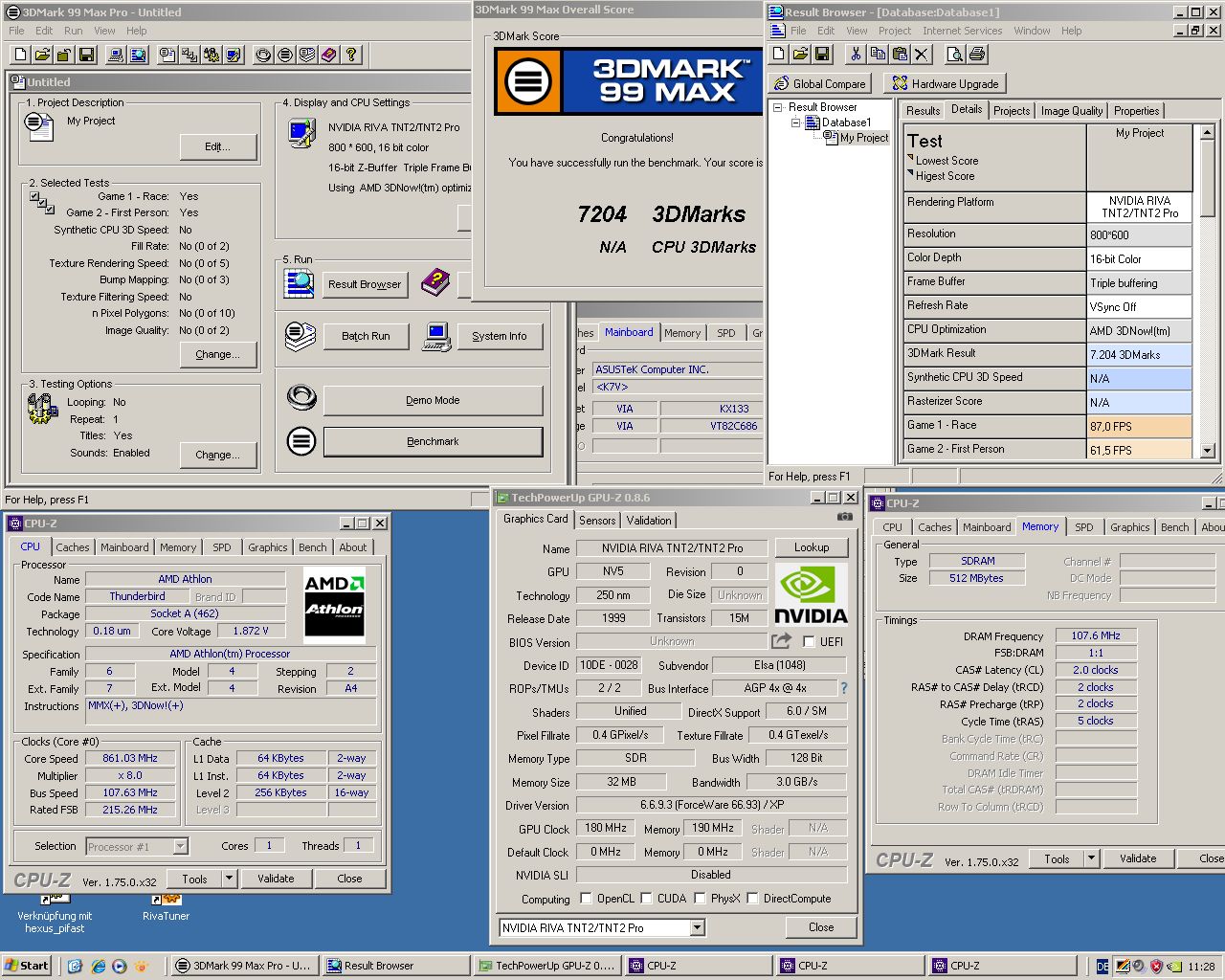Screen dimensions: 1225x980
Task: Switch to Sensors tab in GPU-Z
Action: coord(597,521)
